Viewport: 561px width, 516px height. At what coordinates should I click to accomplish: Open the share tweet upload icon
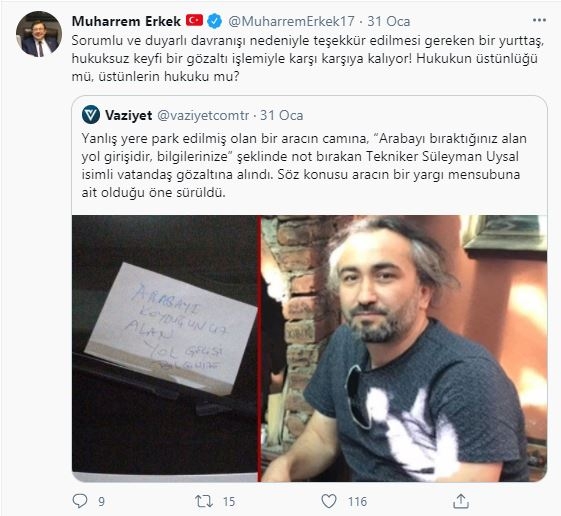461,501
